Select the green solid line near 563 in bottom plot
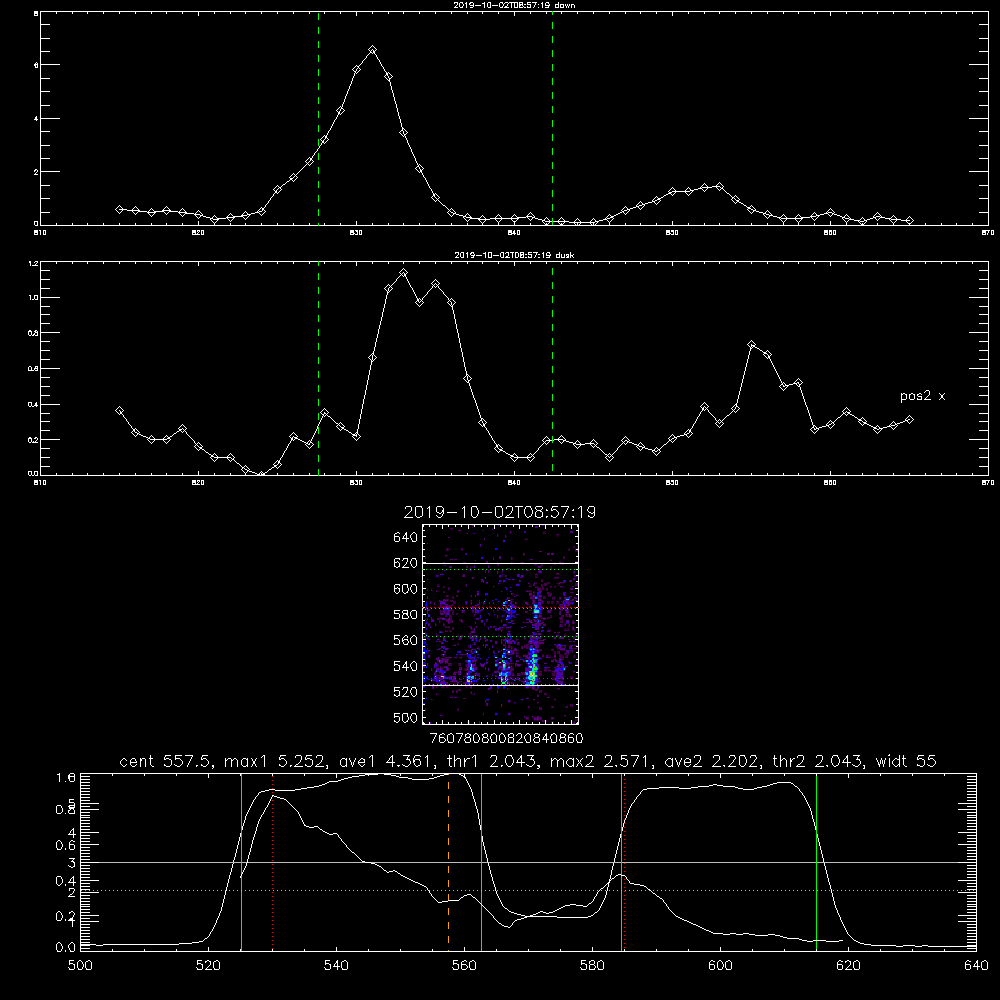Image resolution: width=1000 pixels, height=1000 pixels. tap(482, 861)
